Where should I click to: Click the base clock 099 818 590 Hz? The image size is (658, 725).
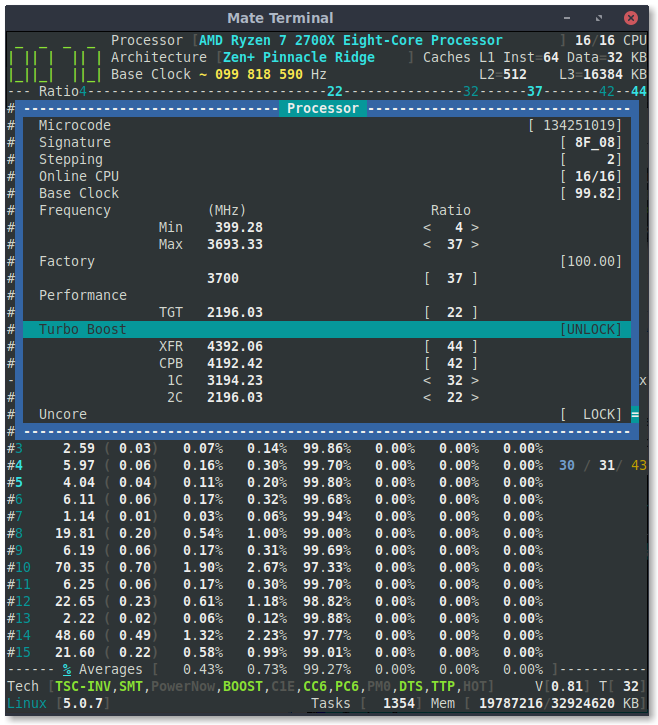click(271, 74)
